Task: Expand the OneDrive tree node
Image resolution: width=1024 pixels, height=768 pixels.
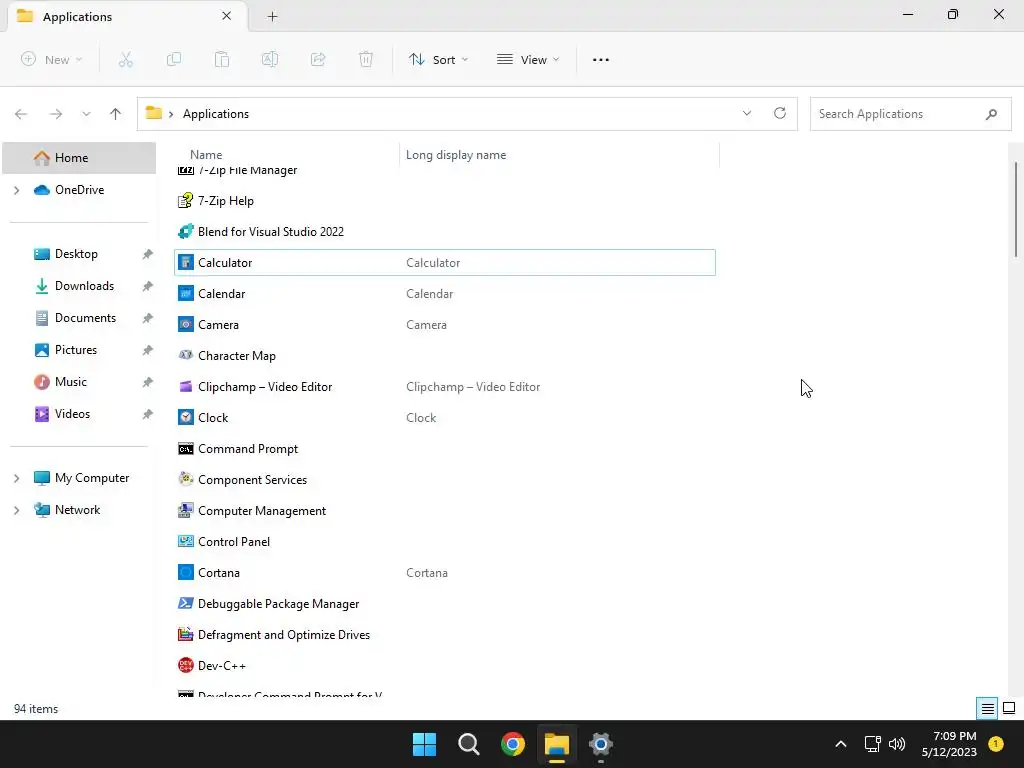Action: point(17,190)
